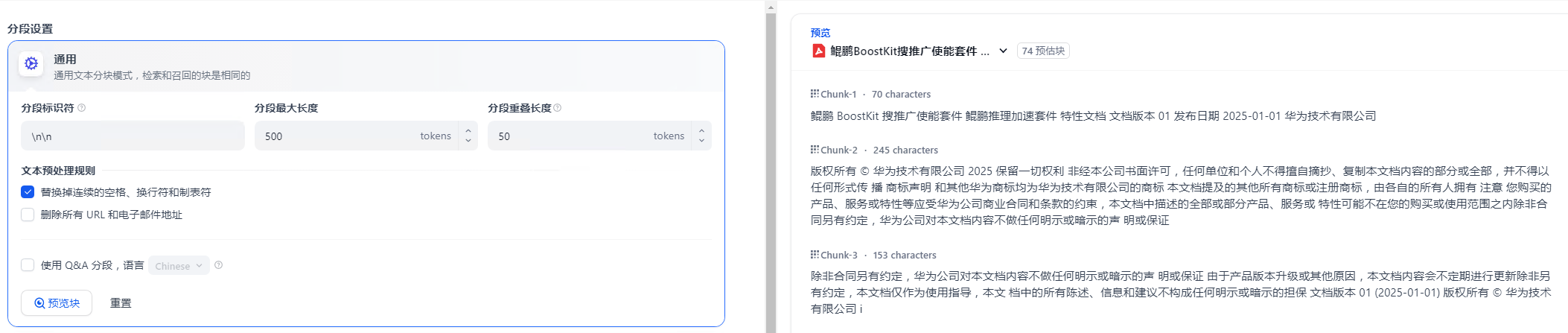Enable 使用 Q&A 分段 checkbox

coord(28,265)
